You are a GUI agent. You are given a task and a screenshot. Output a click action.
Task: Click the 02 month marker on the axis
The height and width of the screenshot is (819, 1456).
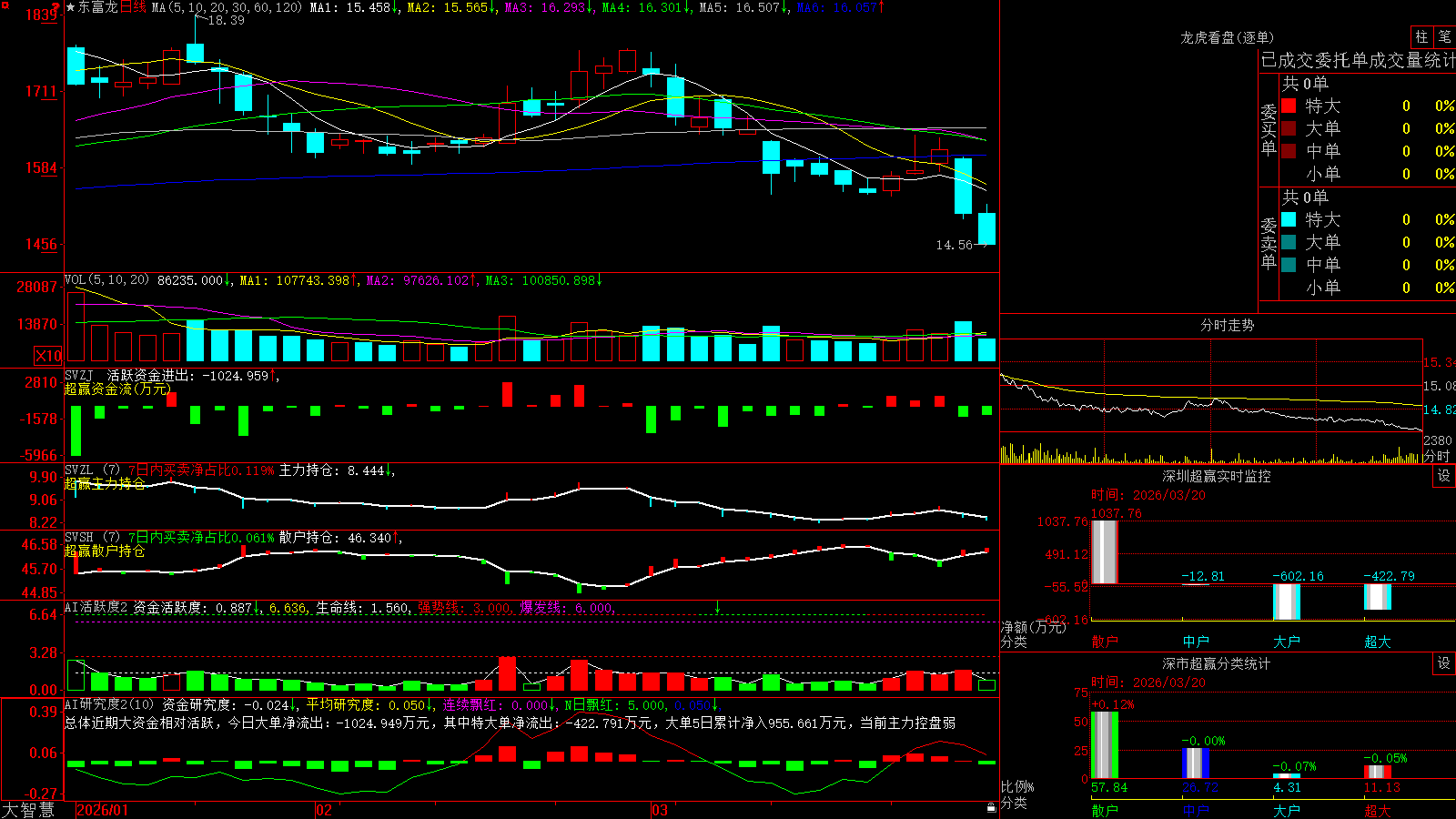pyautogui.click(x=324, y=810)
